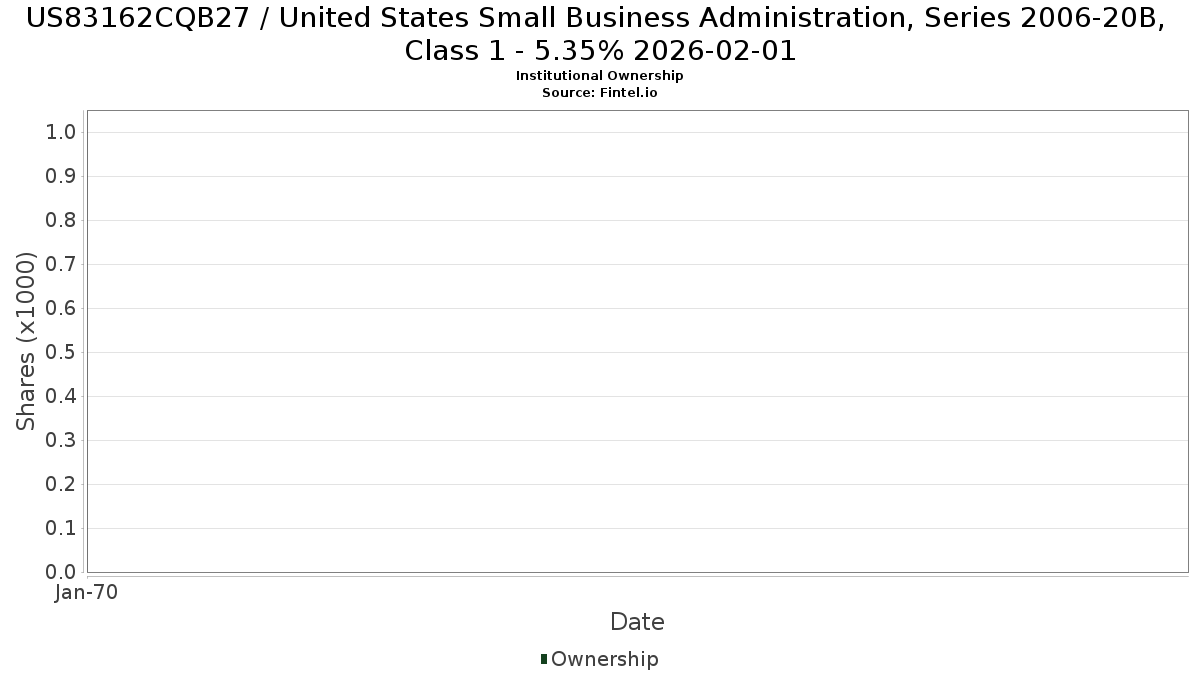
Task: Click the chart title with US83162CQB27
Action: coord(600,34)
